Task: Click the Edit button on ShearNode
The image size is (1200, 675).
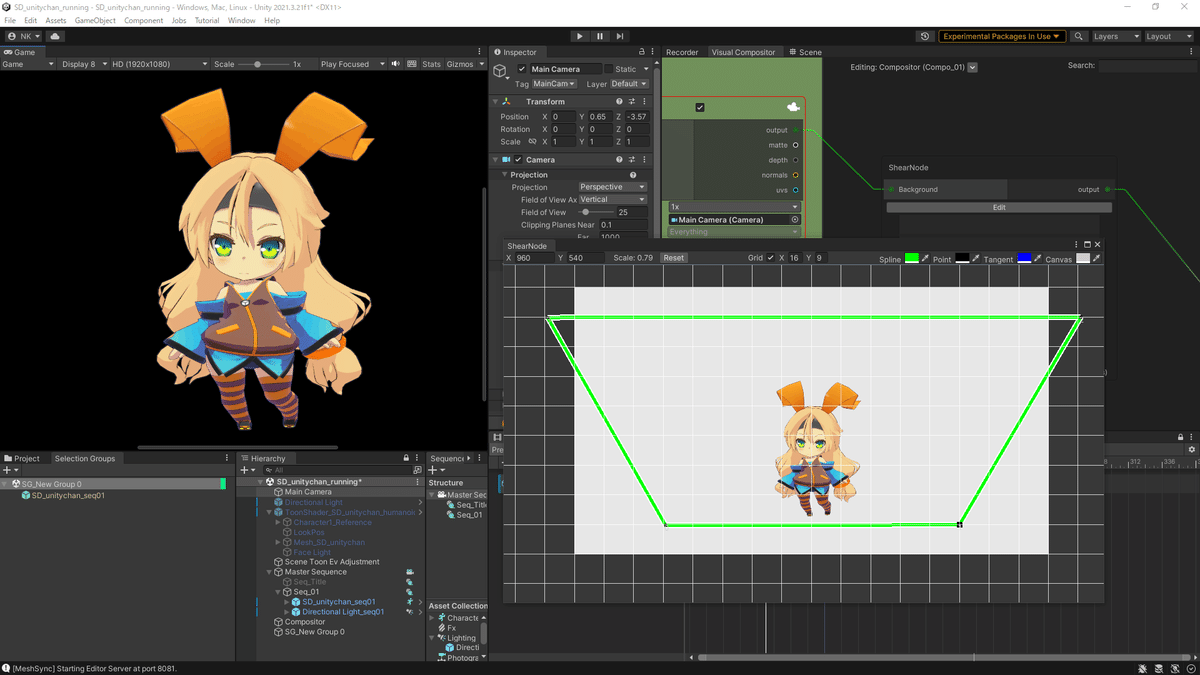Action: pyautogui.click(x=999, y=207)
